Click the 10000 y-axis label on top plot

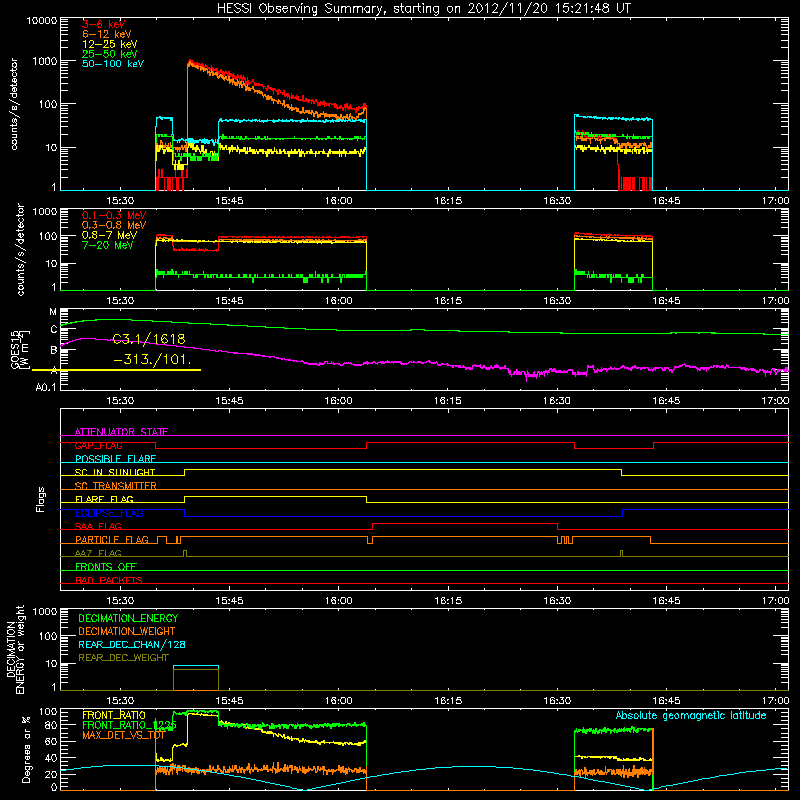tap(42, 21)
